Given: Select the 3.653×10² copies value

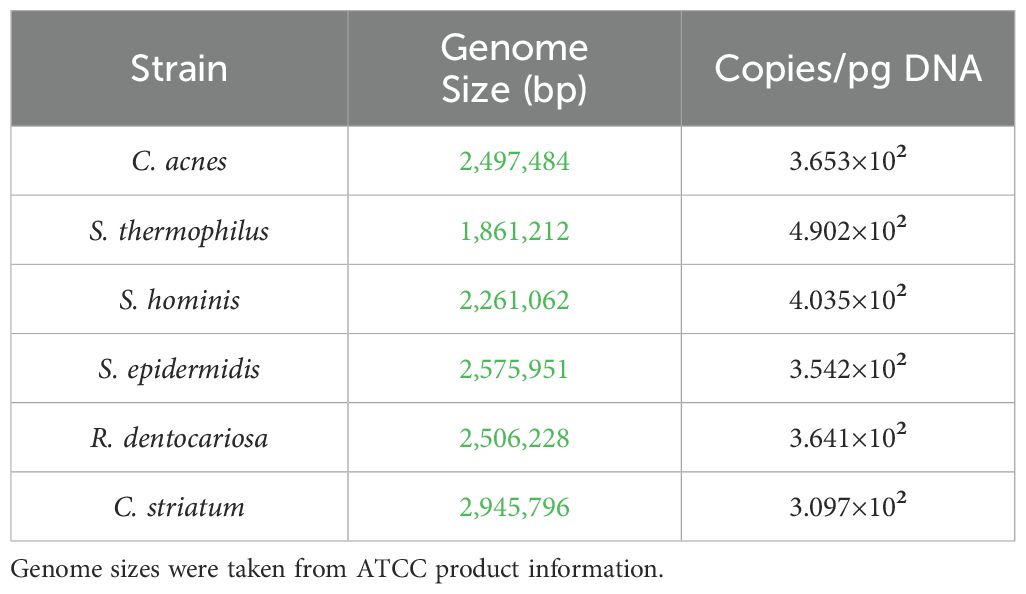Looking at the screenshot, I should pyautogui.click(x=848, y=160).
